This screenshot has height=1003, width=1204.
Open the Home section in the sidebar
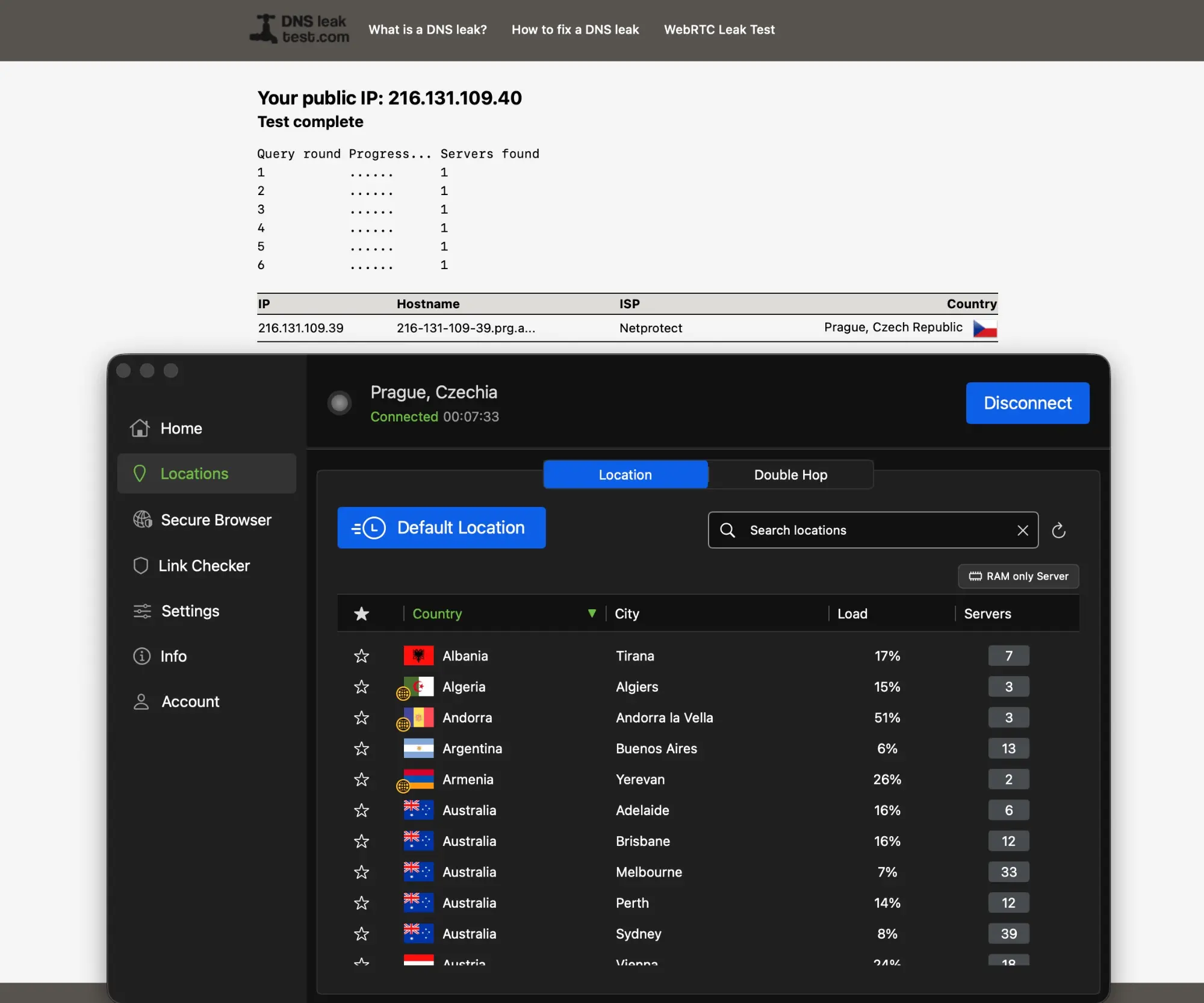tap(181, 428)
